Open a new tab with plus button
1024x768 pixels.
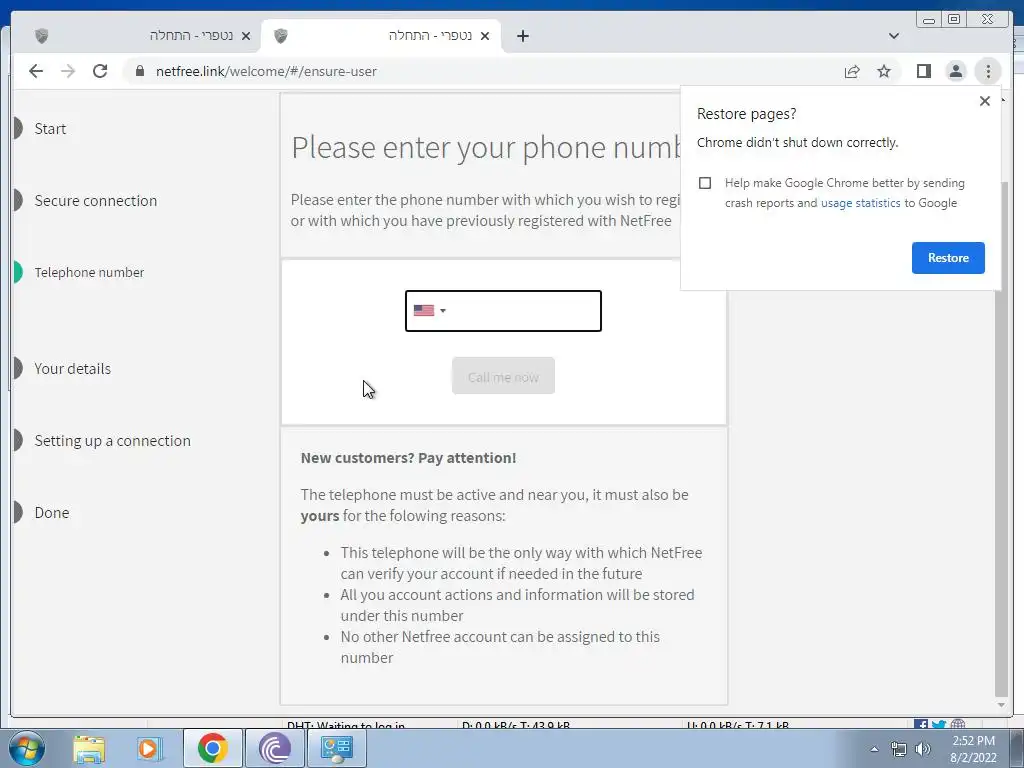tap(522, 36)
